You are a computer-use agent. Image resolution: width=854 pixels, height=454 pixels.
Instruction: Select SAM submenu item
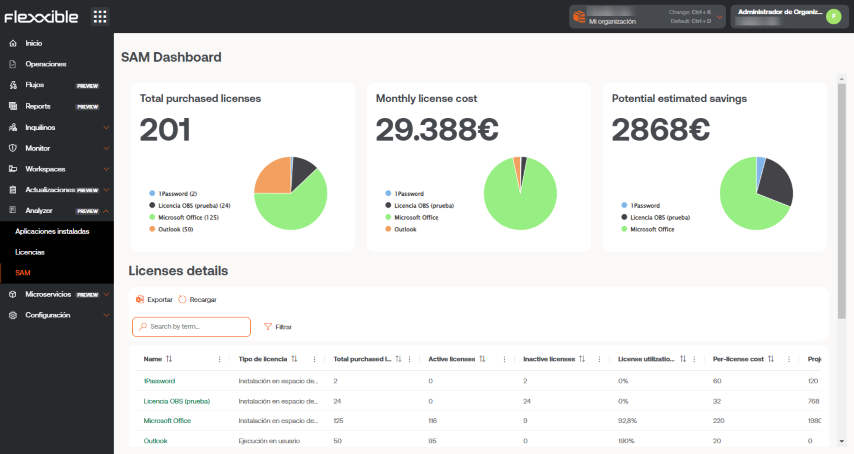coord(23,273)
